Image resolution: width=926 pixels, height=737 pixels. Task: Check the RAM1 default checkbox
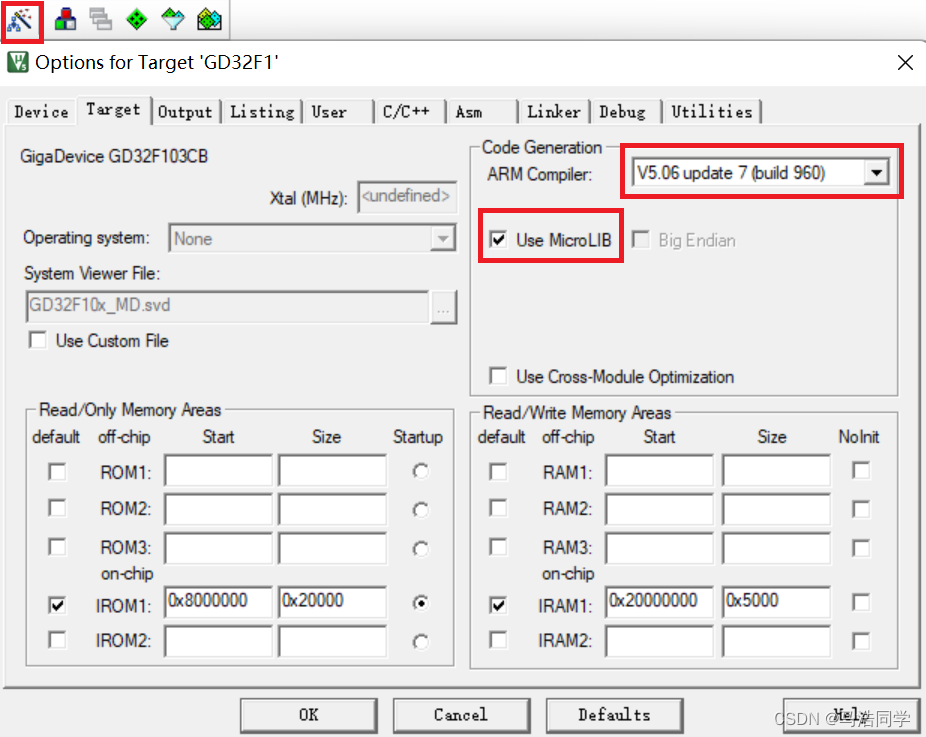(x=498, y=472)
